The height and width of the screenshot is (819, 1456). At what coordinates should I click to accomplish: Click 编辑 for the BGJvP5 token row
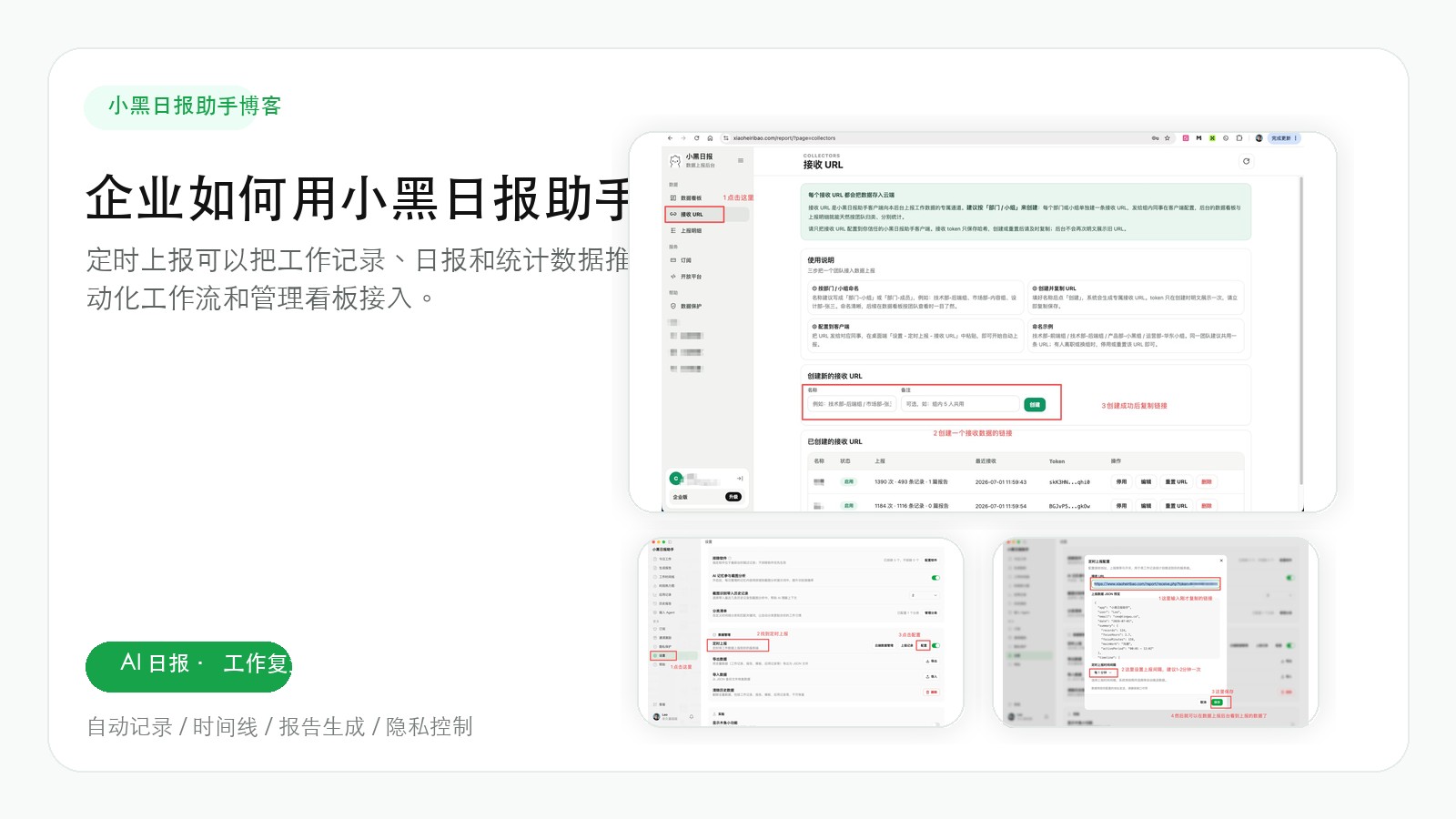pos(1146,506)
